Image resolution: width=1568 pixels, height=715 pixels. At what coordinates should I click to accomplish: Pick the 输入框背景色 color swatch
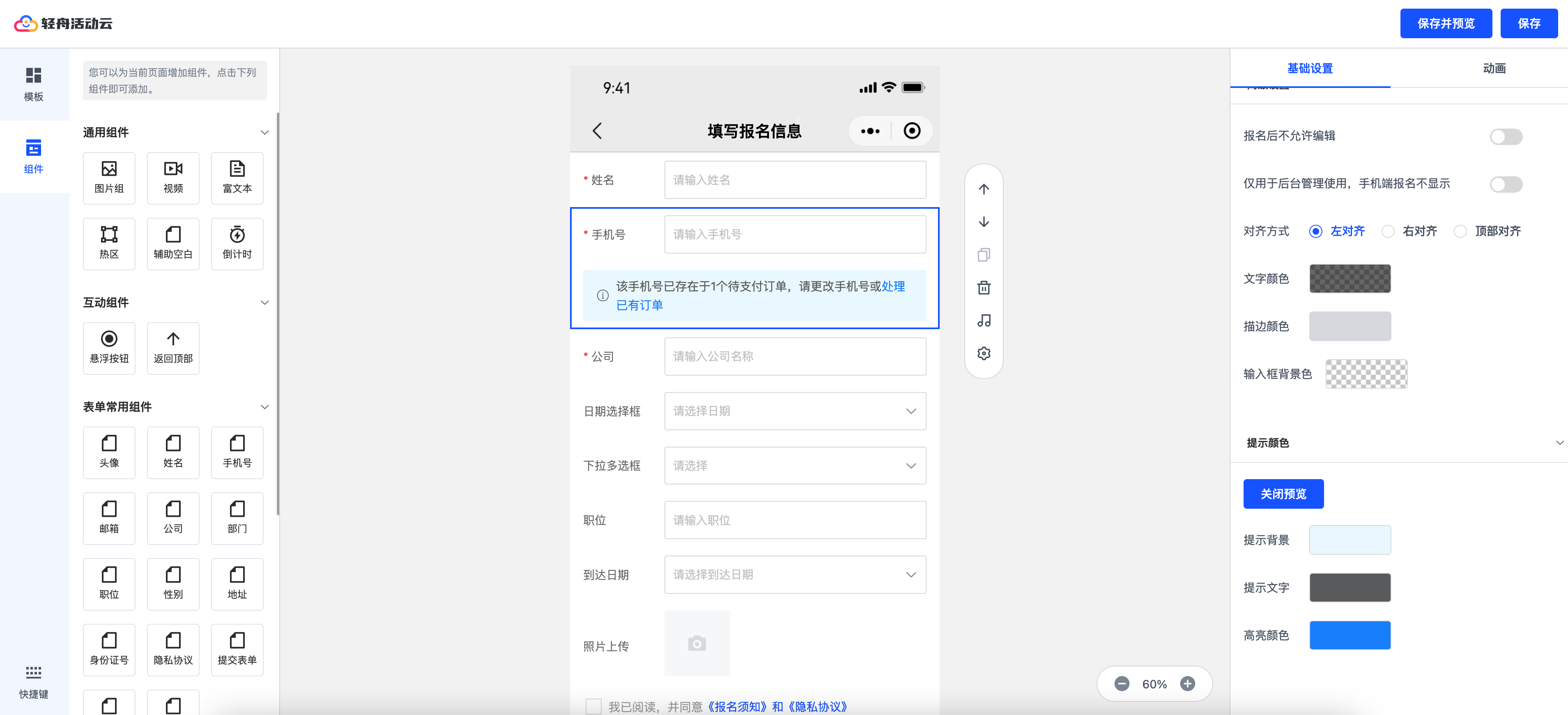tap(1366, 374)
